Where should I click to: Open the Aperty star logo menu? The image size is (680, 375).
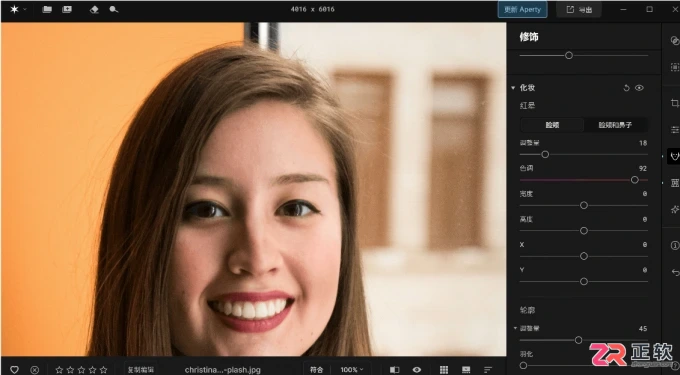coord(14,9)
